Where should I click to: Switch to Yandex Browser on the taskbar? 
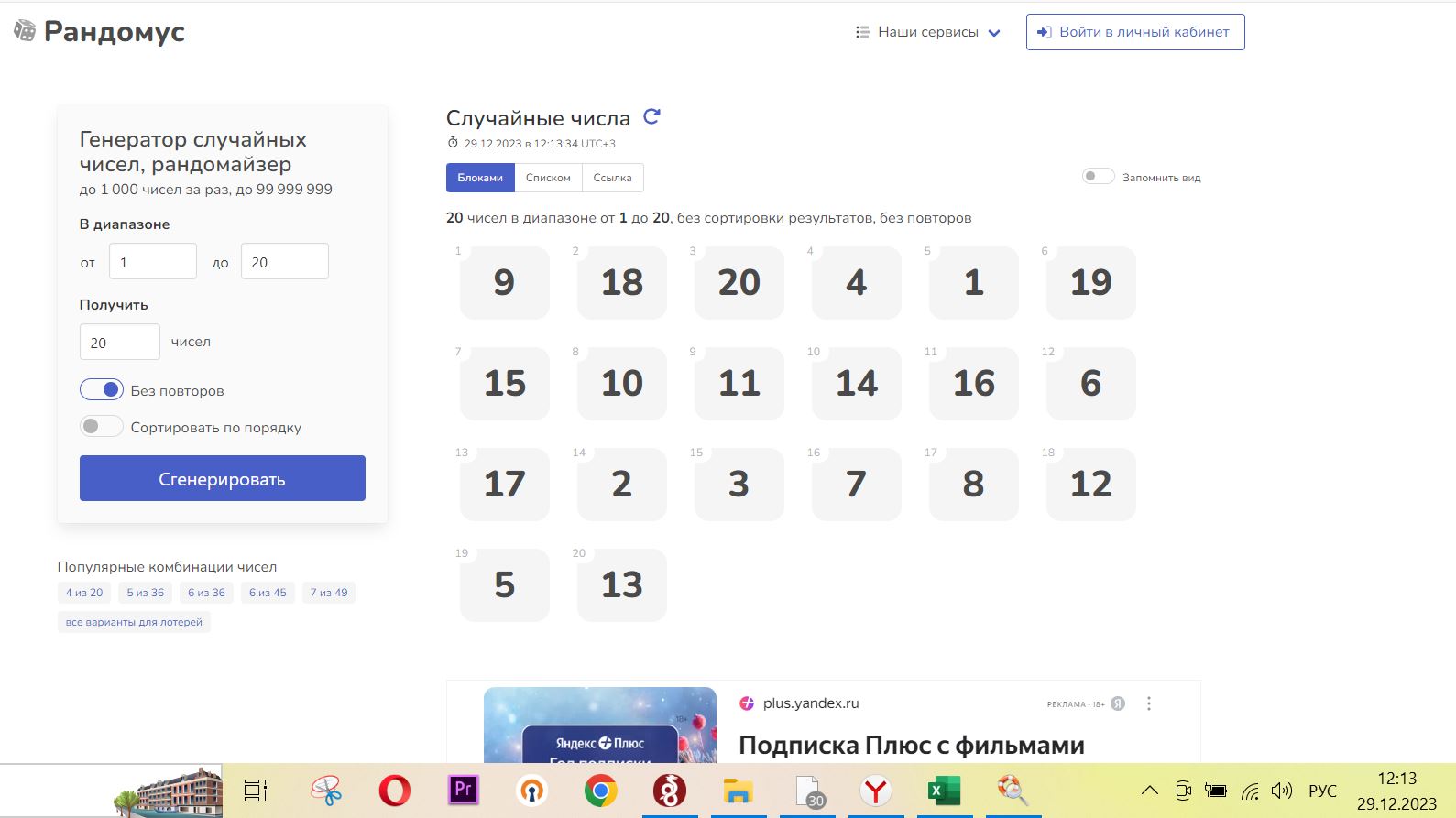[876, 791]
